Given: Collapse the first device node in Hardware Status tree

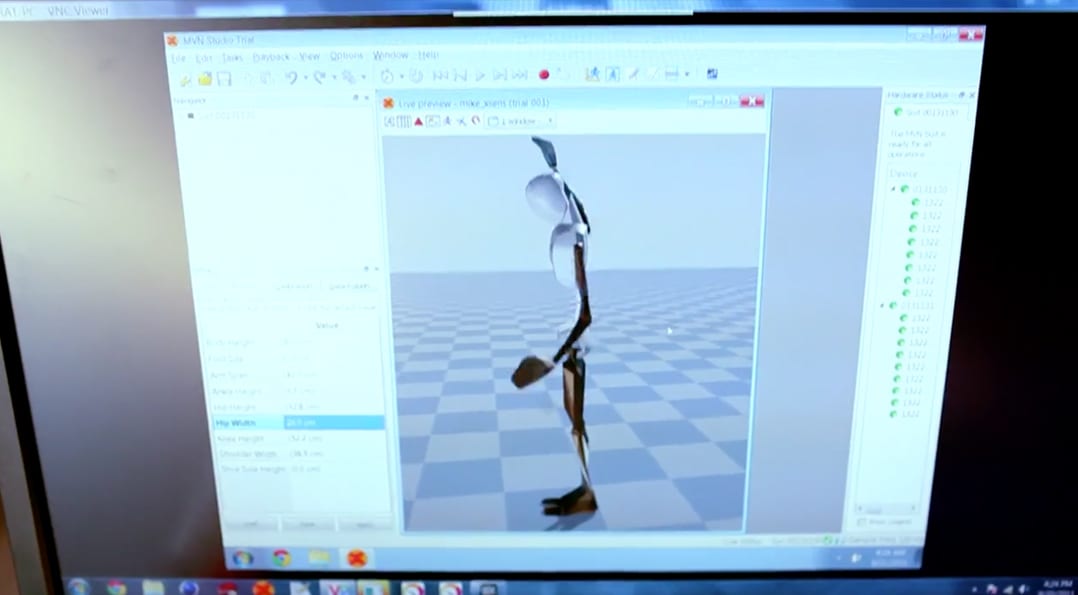Looking at the screenshot, I should (894, 188).
